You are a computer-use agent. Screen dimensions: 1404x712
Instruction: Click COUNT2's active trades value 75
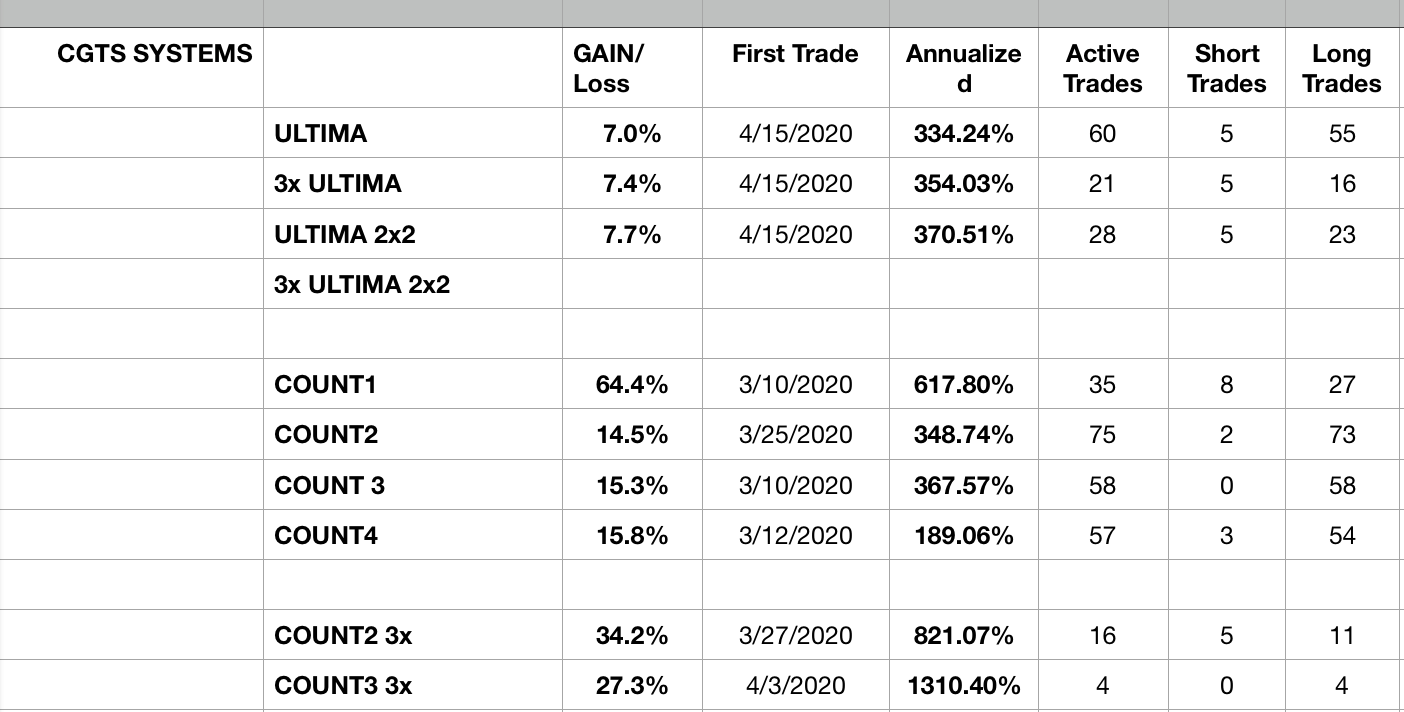coord(1102,435)
